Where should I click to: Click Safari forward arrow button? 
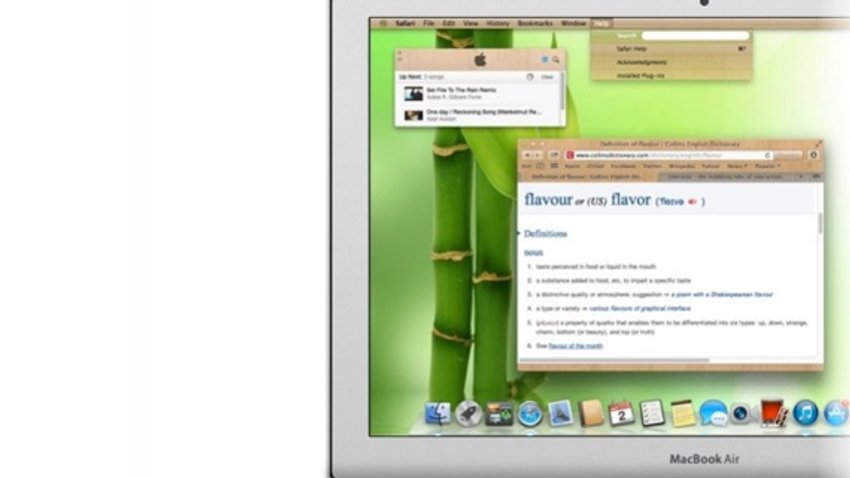(538, 155)
